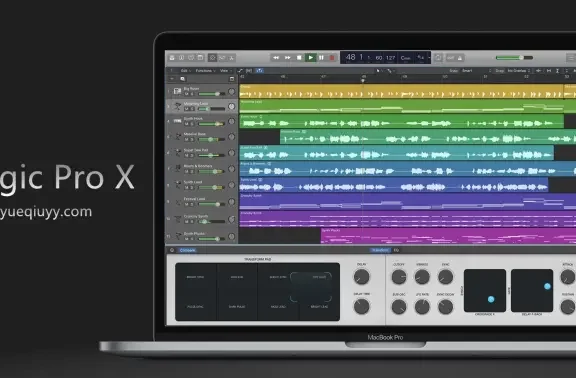Viewport: 576px width, 378px height.
Task: Toggle the Smart Controls icon
Action: [212, 58]
